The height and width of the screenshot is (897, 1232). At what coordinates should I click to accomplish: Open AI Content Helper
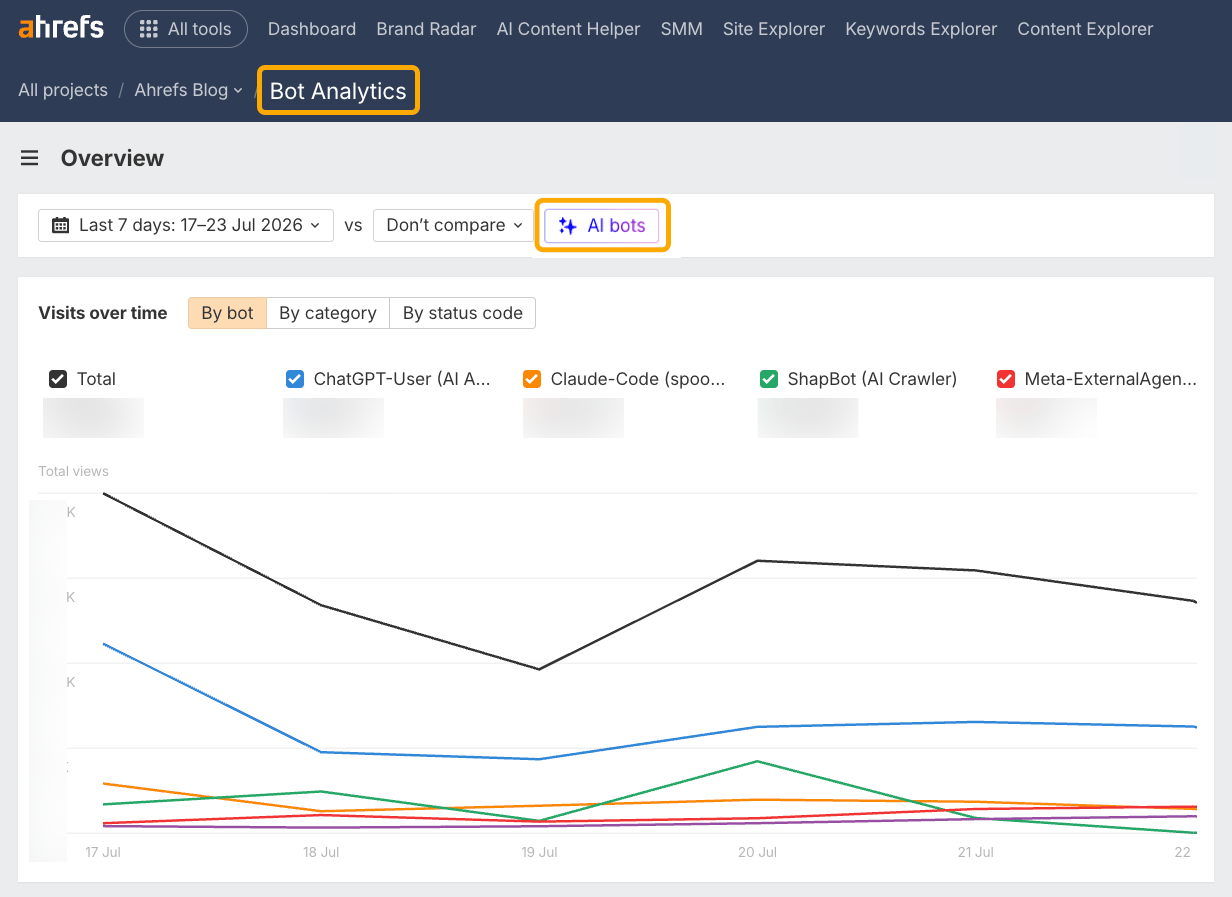click(x=568, y=29)
